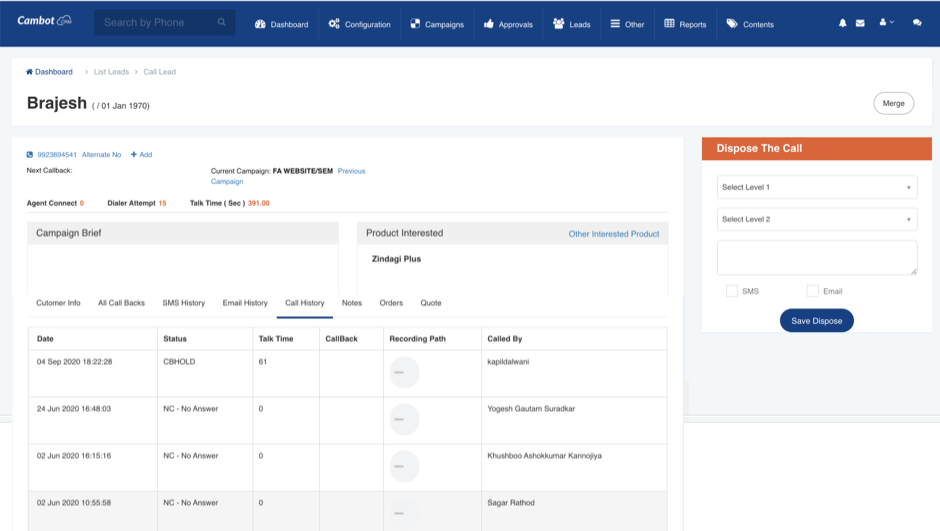
Task: Click the Merge button
Action: (x=893, y=103)
